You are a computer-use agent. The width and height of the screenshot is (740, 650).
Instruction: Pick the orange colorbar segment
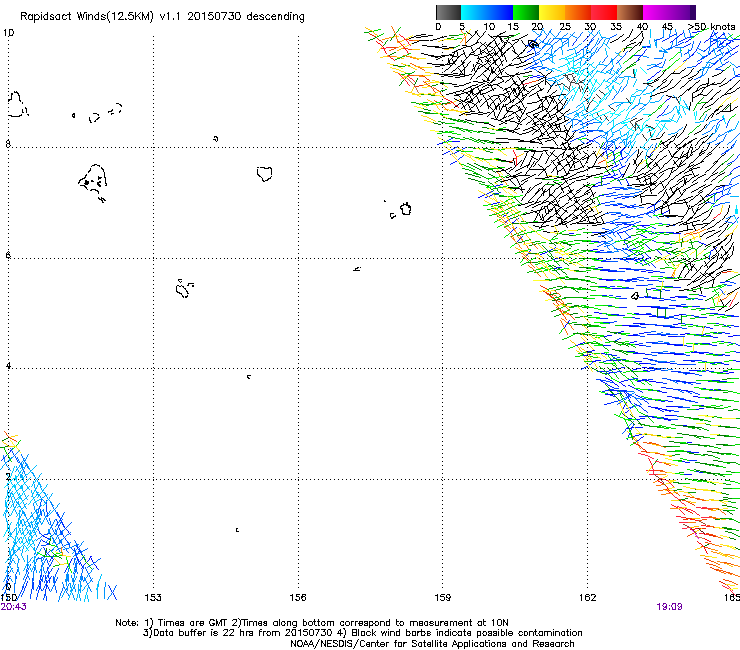pos(578,12)
